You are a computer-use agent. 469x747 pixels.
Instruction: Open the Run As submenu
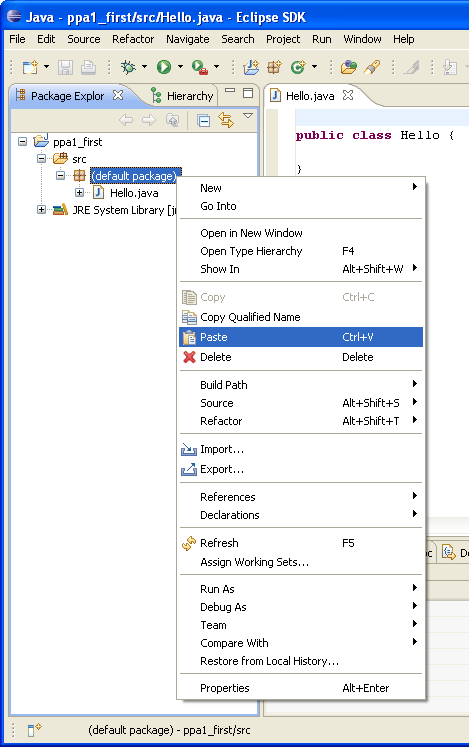pos(301,589)
